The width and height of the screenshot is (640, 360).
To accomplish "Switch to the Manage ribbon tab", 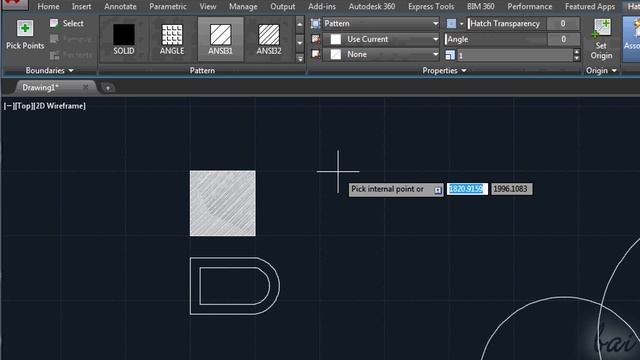I will [243, 7].
